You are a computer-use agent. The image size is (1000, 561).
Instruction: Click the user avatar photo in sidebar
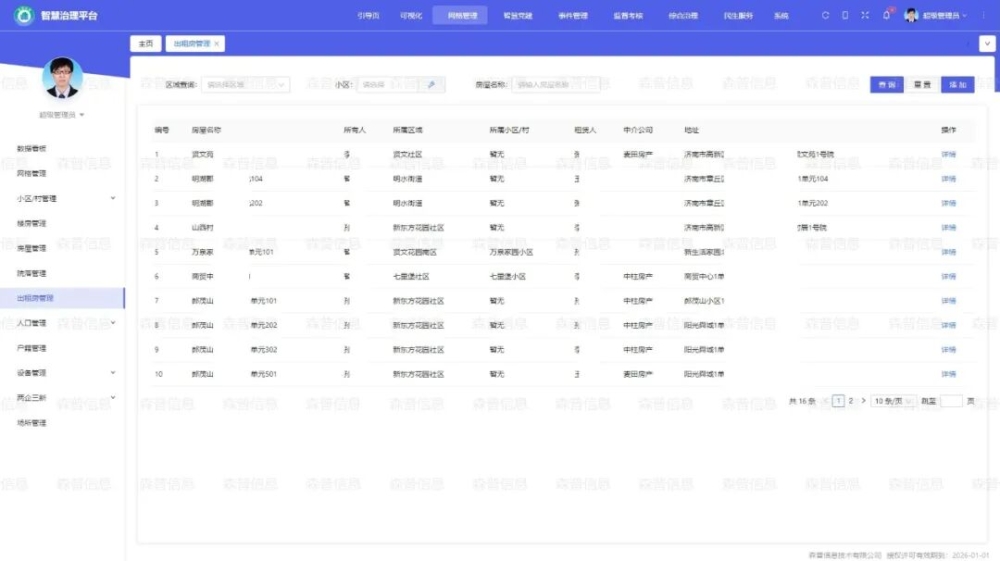click(62, 78)
